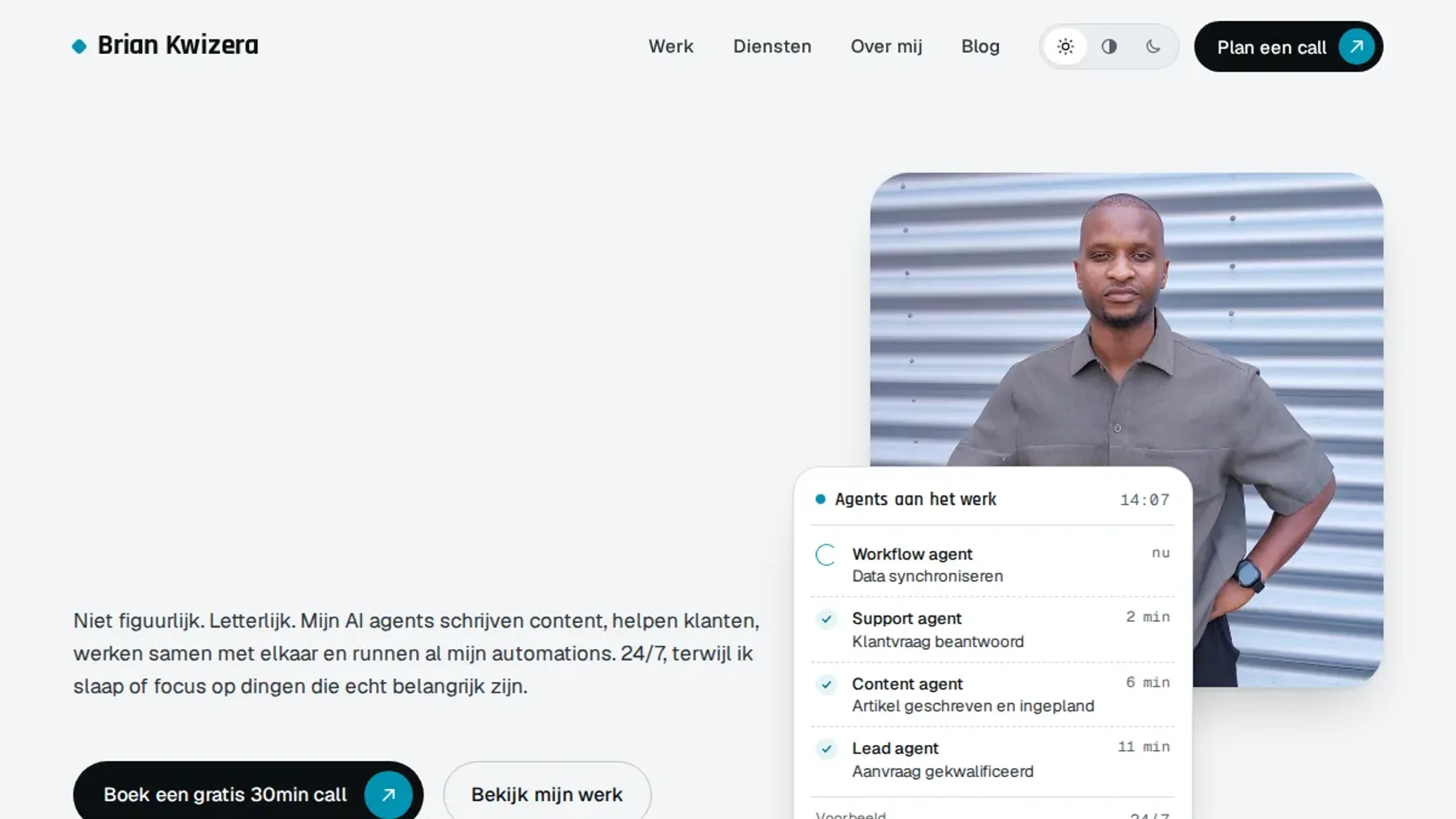Select the Support agent row title

pyautogui.click(x=906, y=619)
